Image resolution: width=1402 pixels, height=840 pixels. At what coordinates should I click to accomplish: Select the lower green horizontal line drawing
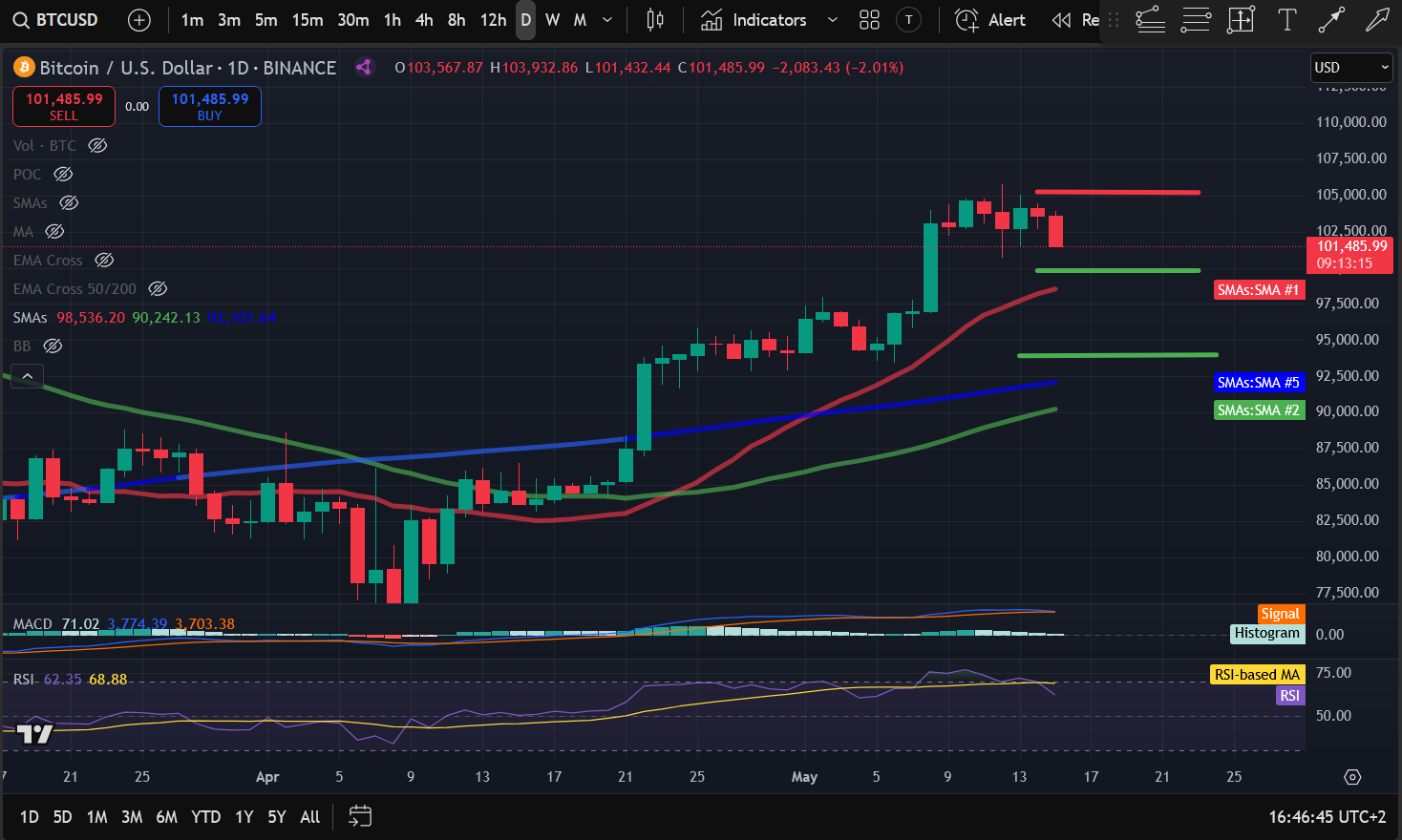(x=1117, y=355)
